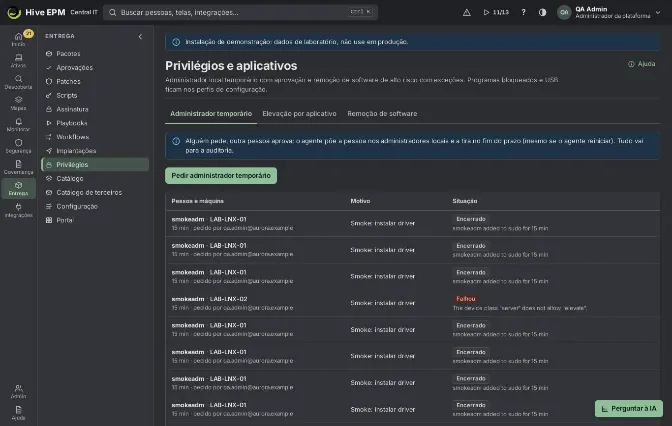The image size is (672, 426).
Task: Open the Ajuda icon at rail bottom
Action: point(18,413)
